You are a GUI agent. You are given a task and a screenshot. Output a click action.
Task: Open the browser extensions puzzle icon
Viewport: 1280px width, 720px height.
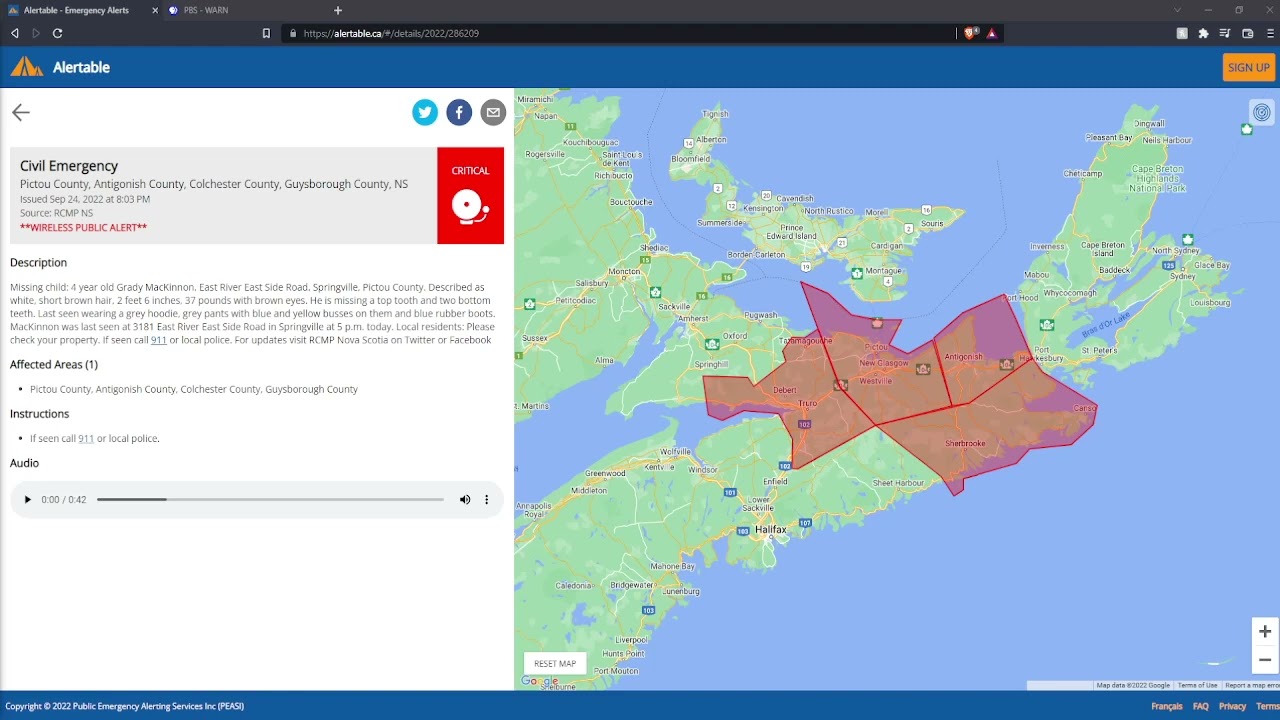point(1203,33)
